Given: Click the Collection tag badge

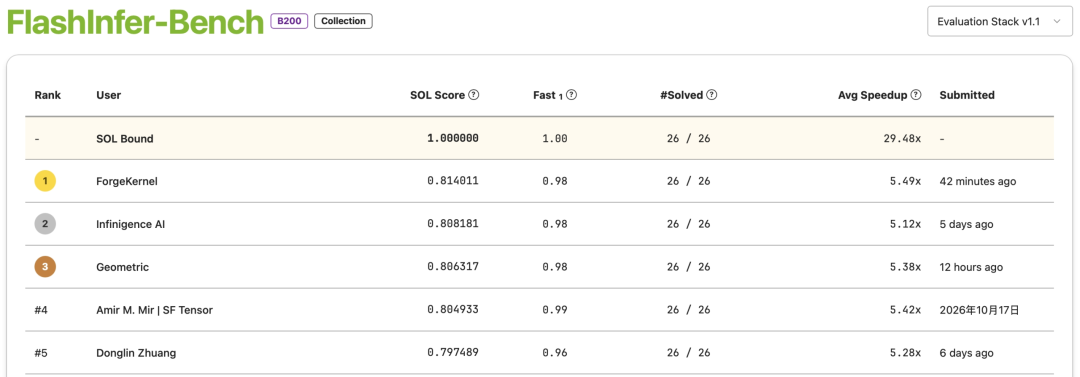Looking at the screenshot, I should (x=343, y=21).
